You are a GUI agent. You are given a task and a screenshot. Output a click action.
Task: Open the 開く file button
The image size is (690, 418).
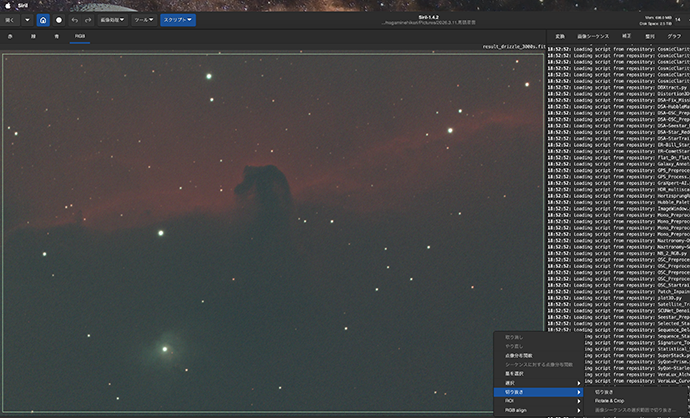(x=10, y=19)
